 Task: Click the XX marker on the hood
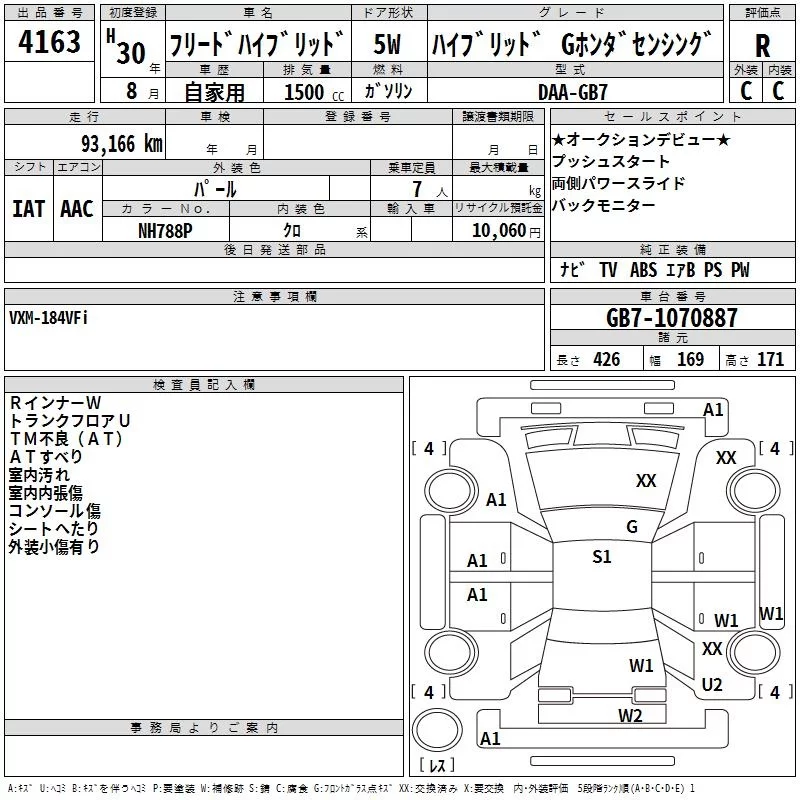click(x=646, y=481)
